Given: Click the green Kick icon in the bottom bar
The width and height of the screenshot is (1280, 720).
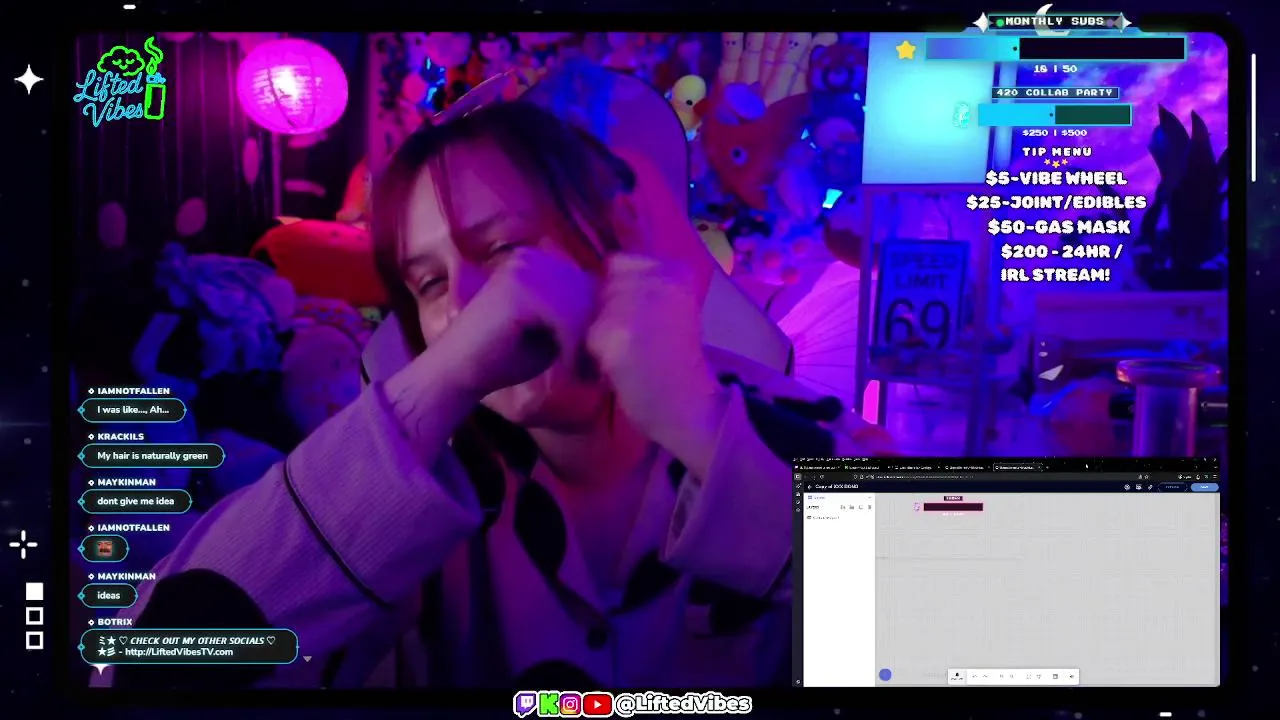Looking at the screenshot, I should [548, 705].
